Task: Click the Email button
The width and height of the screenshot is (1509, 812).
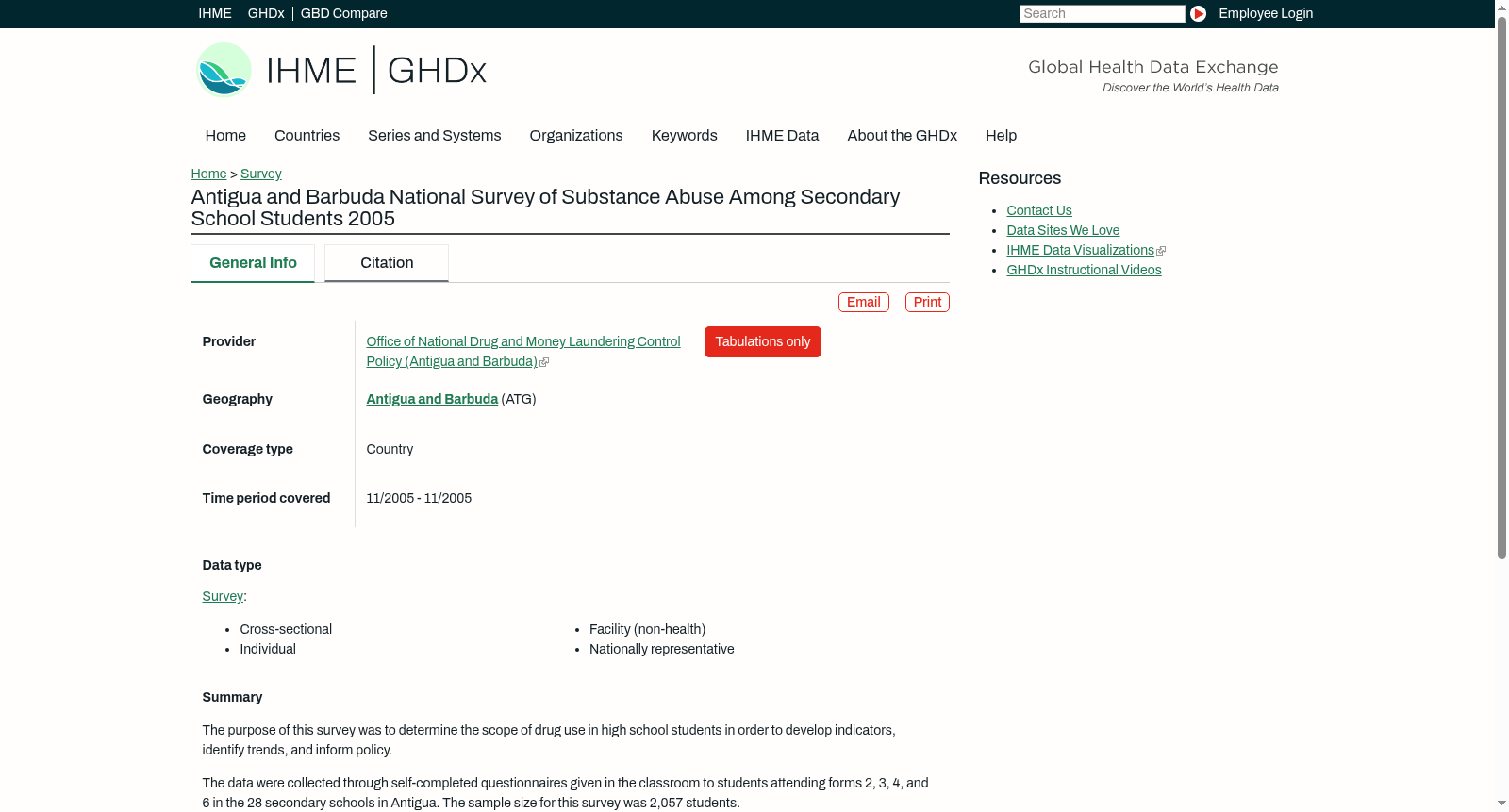Action: click(864, 302)
